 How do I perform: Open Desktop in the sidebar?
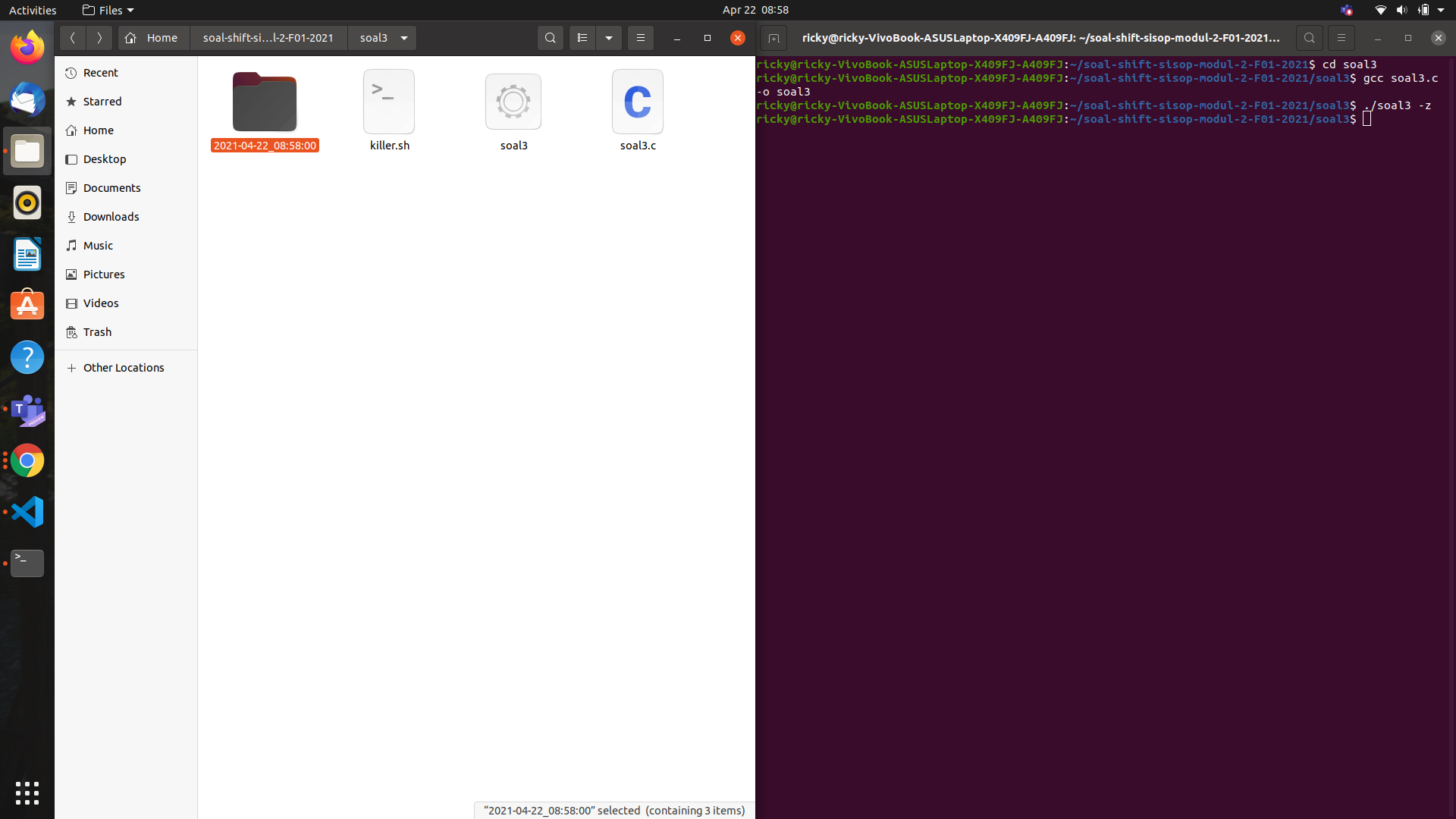(x=126, y=159)
